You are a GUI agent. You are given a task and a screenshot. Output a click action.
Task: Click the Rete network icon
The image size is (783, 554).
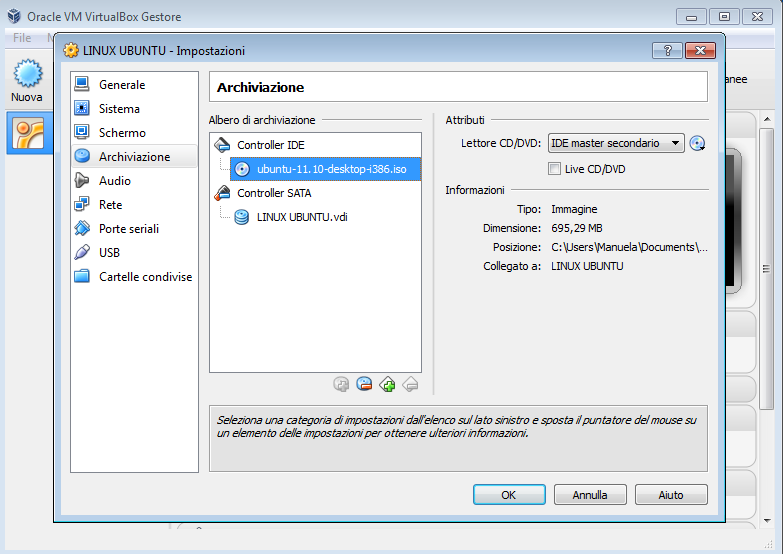point(82,204)
